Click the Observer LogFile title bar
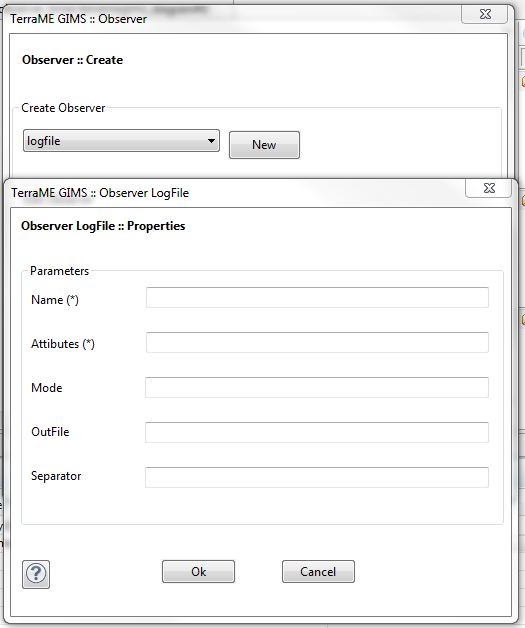The width and height of the screenshot is (525, 628). (x=232, y=193)
